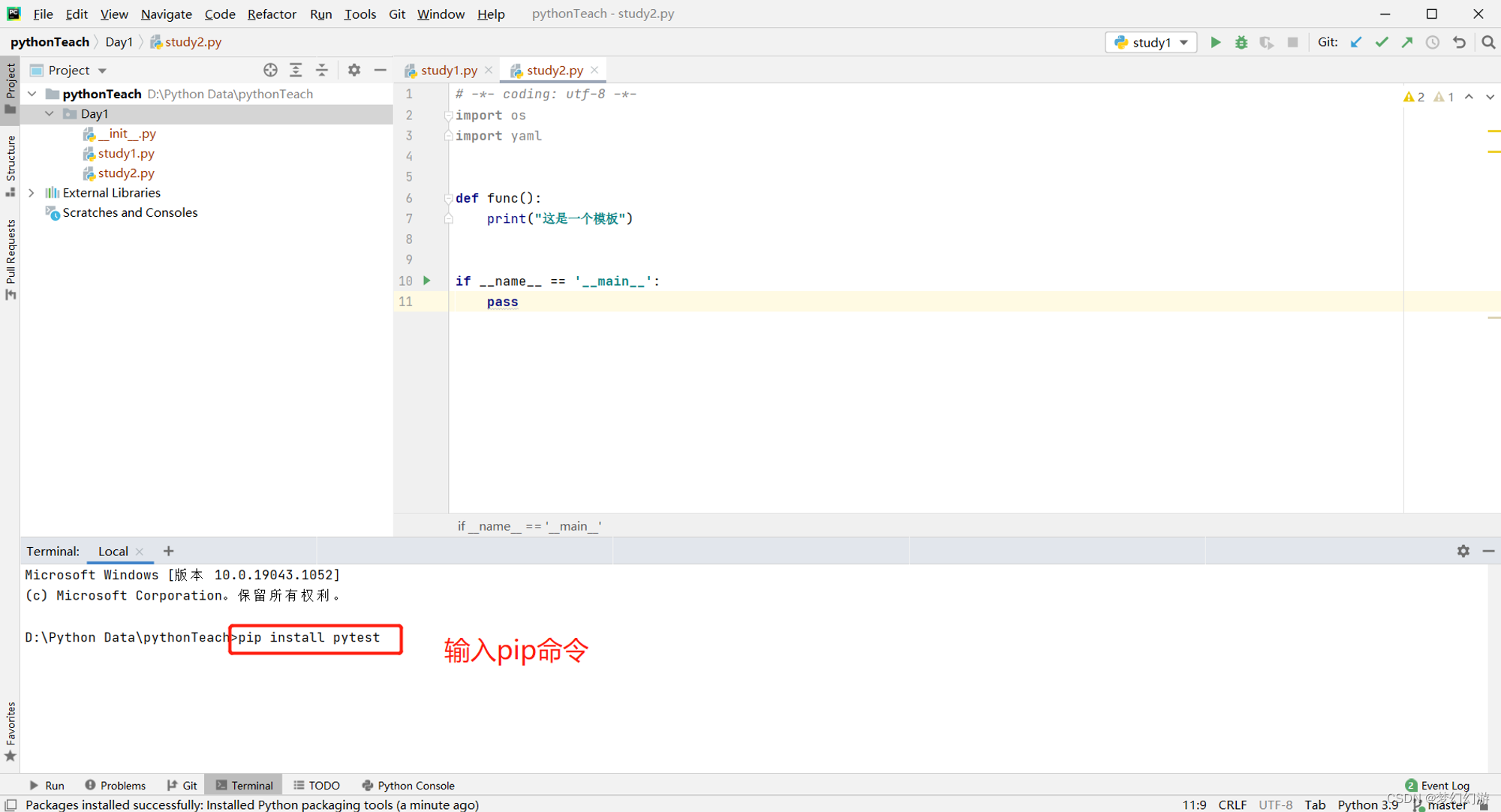This screenshot has width=1501, height=812.
Task: Switch to the study1.py editor tab
Action: (448, 70)
